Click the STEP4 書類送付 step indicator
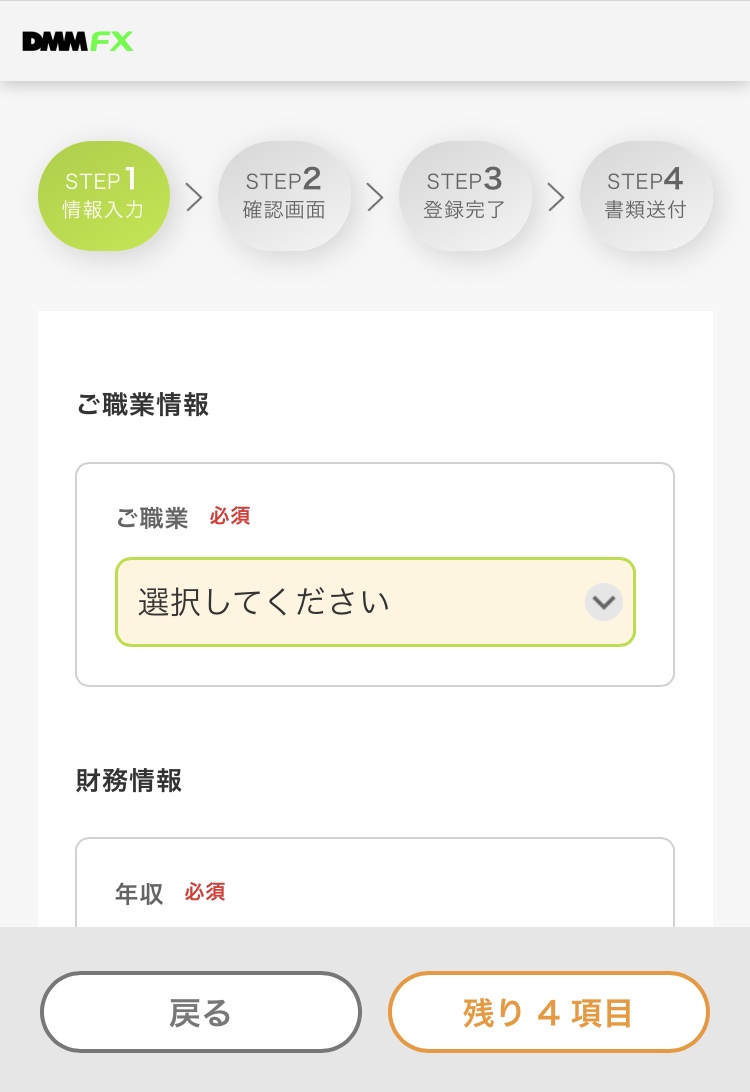 point(646,196)
